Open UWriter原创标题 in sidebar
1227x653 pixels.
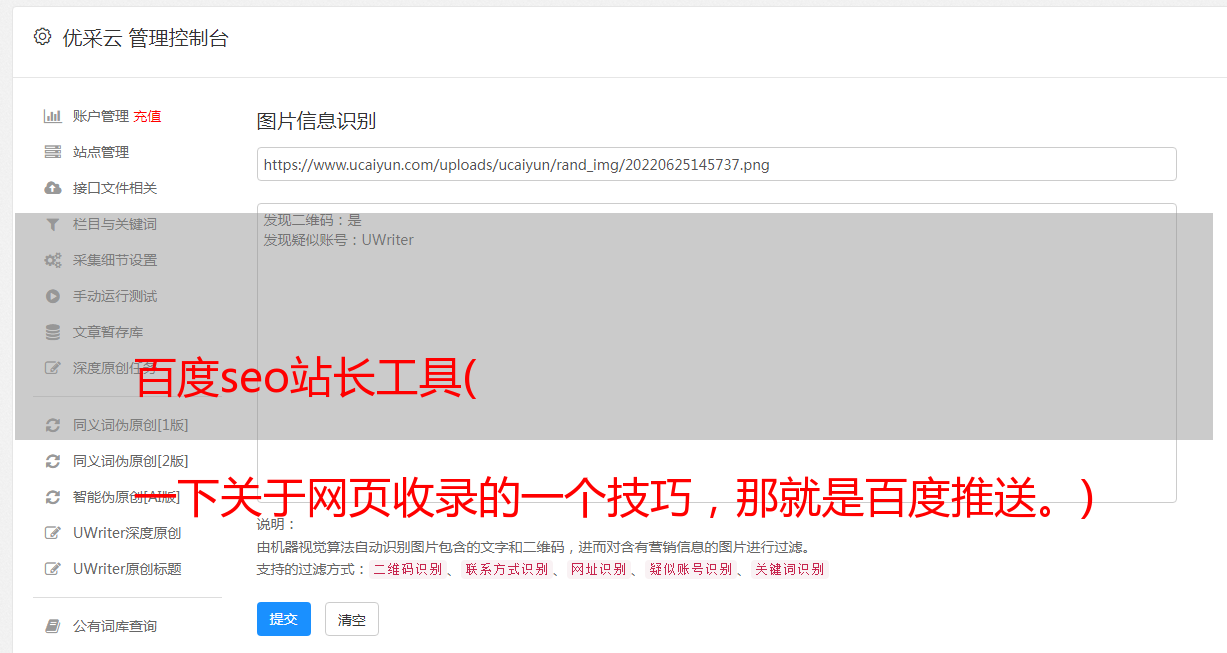pyautogui.click(x=127, y=569)
